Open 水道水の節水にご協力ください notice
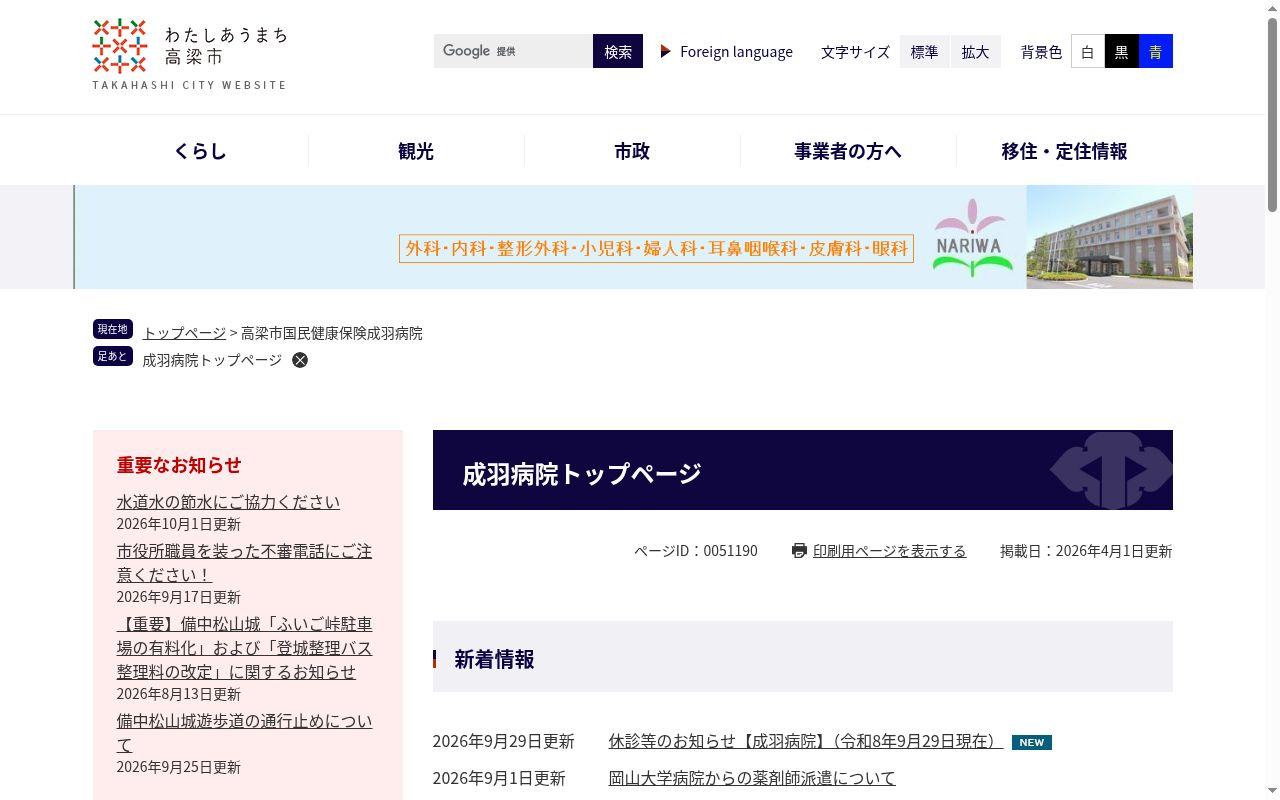 (228, 502)
